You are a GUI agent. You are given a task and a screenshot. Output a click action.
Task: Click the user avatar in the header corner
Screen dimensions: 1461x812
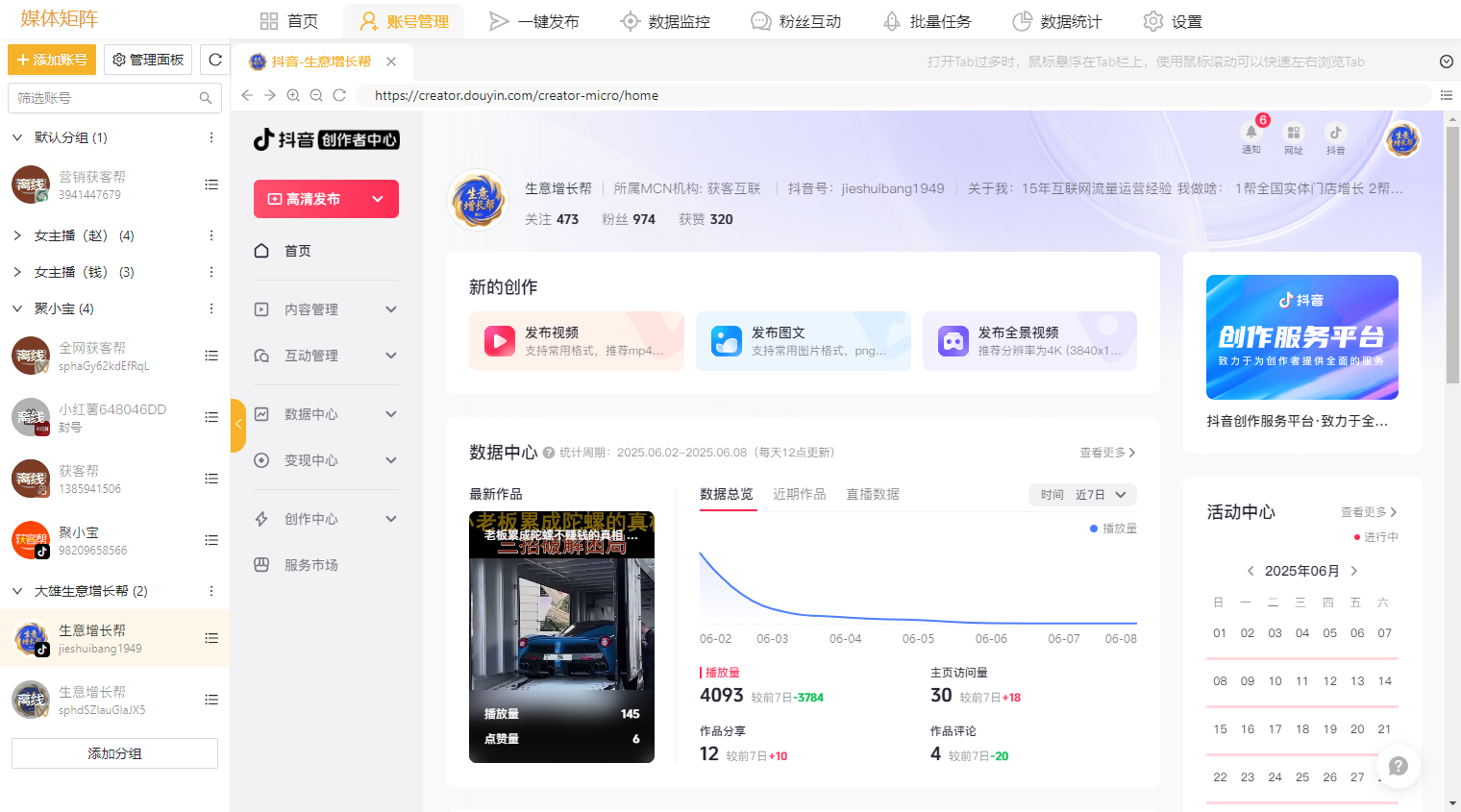click(x=1402, y=140)
